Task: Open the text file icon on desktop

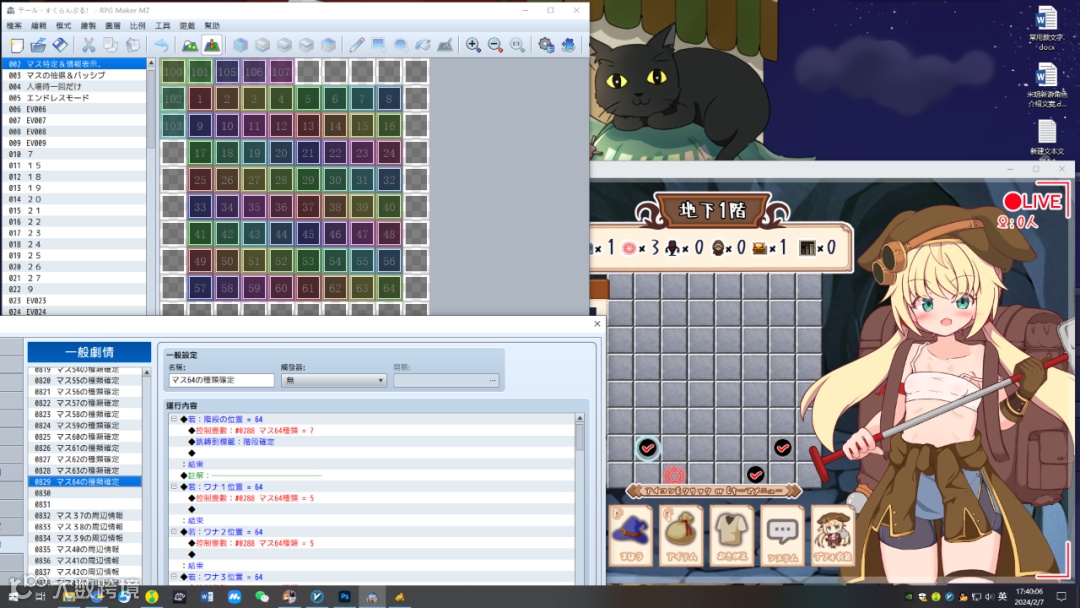Action: point(1046,137)
